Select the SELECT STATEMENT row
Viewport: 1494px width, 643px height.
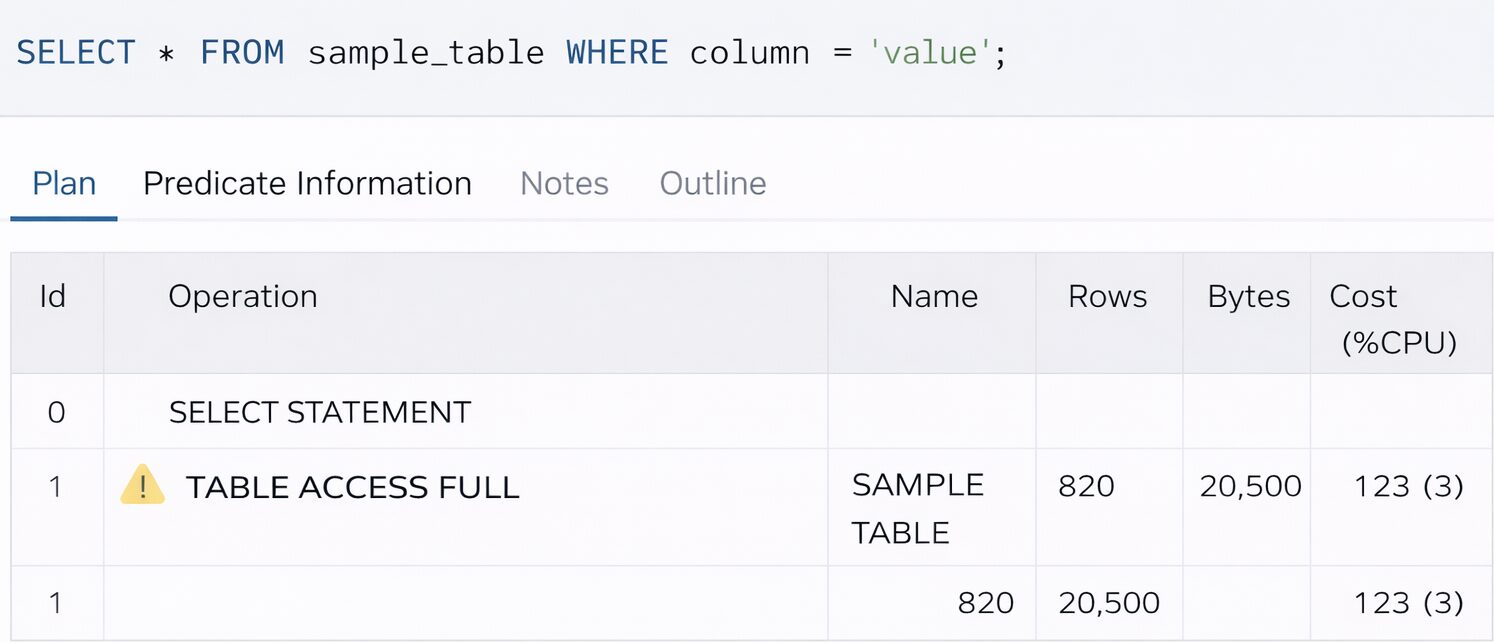(x=320, y=412)
